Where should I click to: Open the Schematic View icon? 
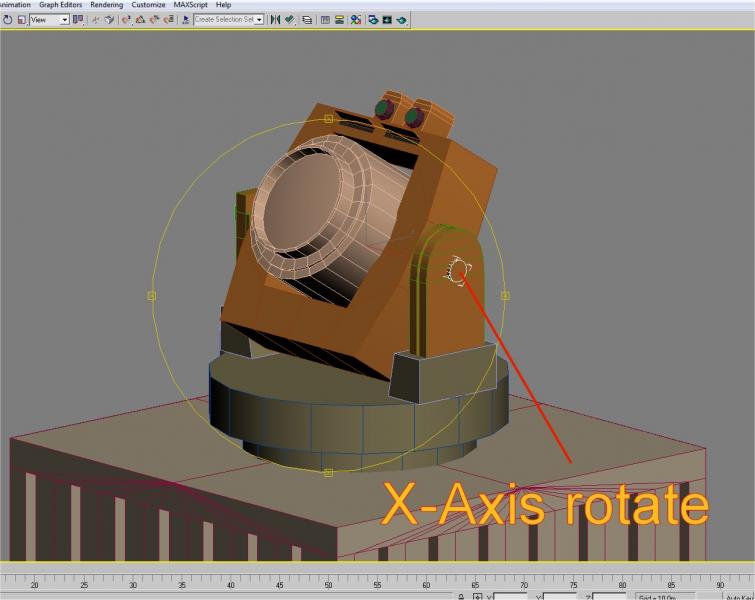point(339,20)
